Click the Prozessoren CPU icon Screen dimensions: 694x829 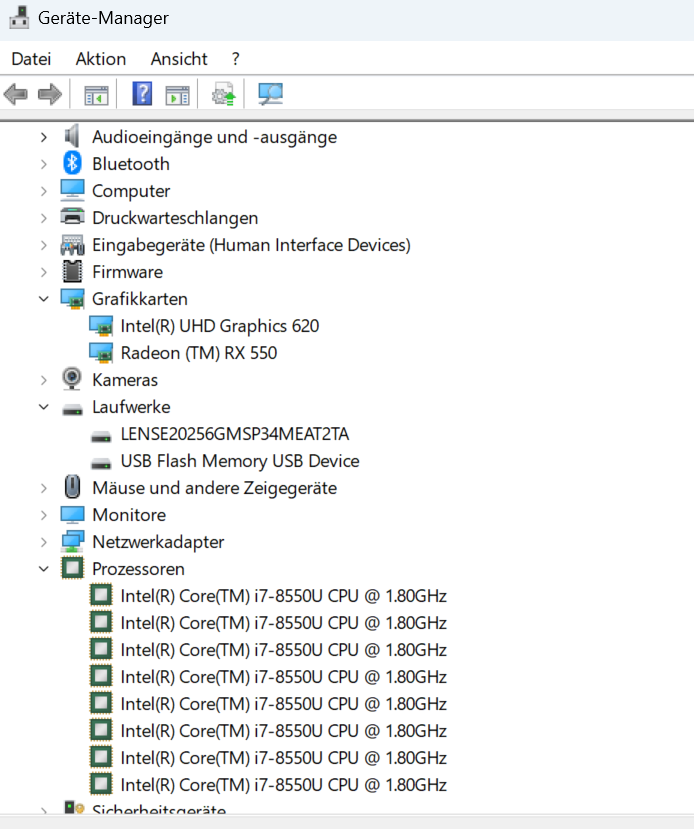pyautogui.click(x=72, y=568)
